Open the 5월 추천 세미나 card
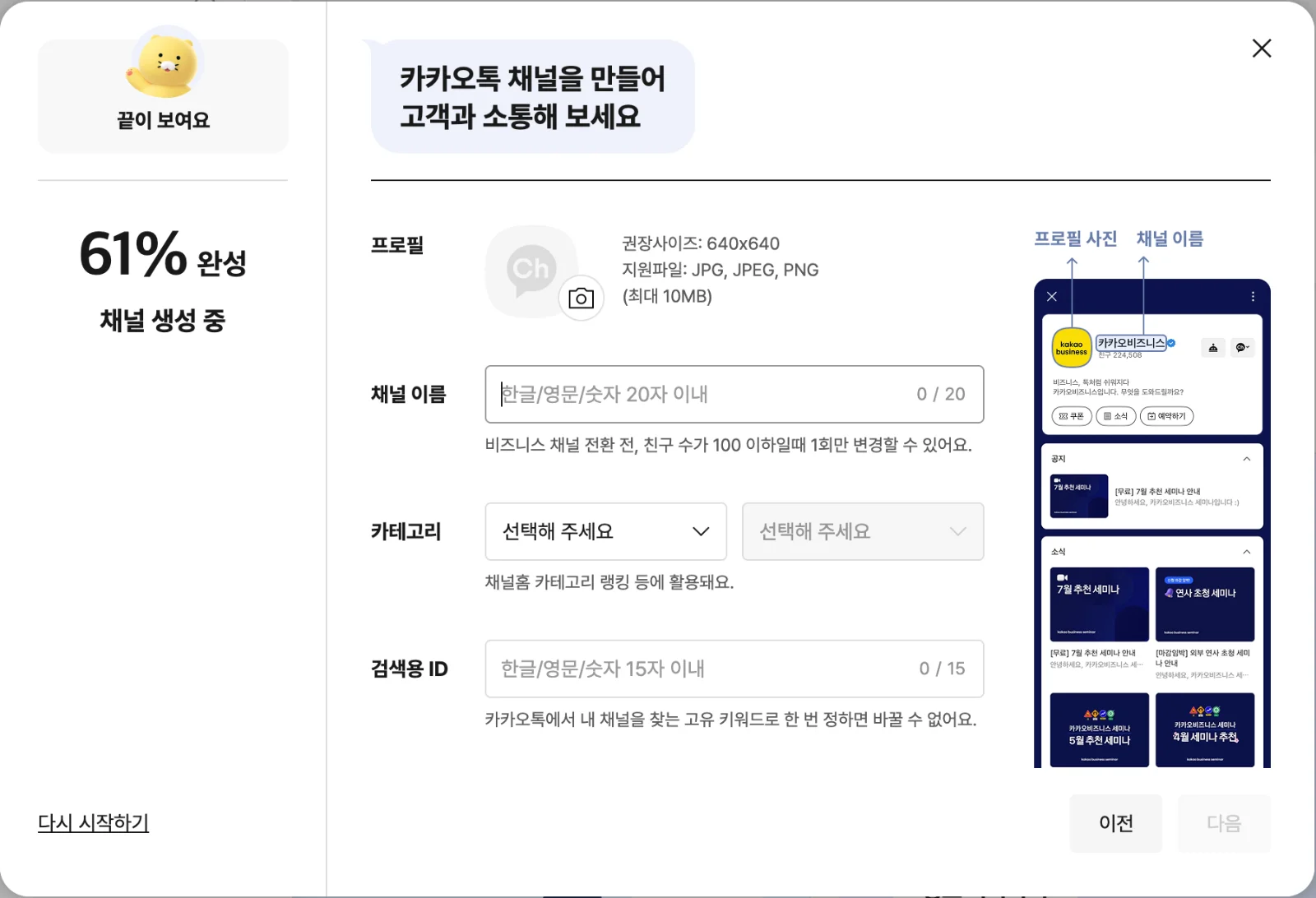The height and width of the screenshot is (898, 1316). tap(1100, 730)
